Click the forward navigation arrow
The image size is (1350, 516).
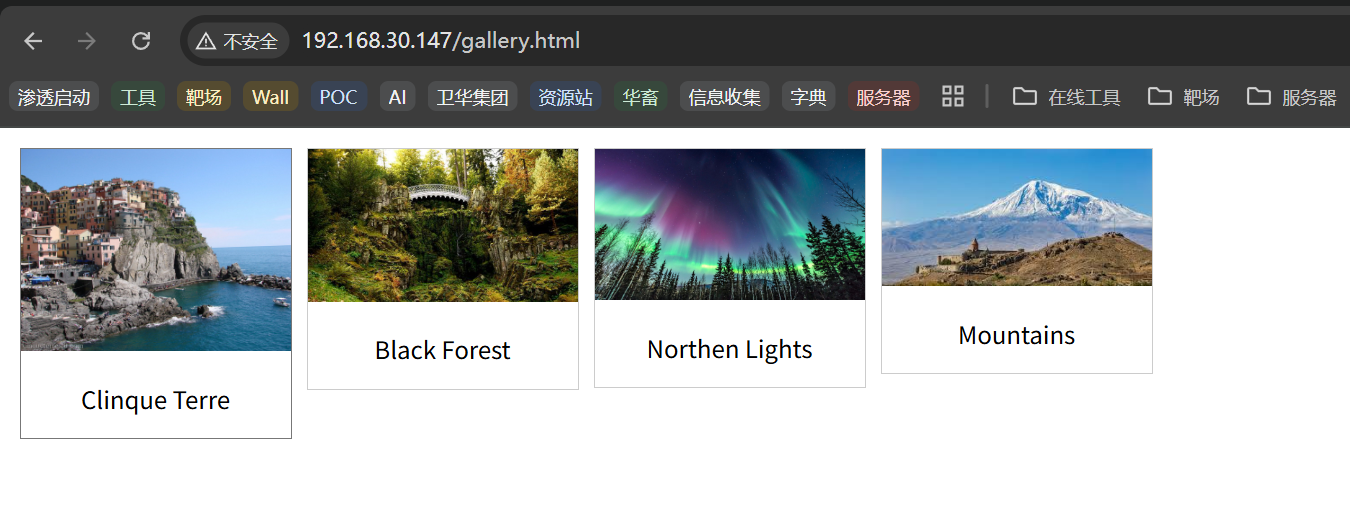point(87,41)
